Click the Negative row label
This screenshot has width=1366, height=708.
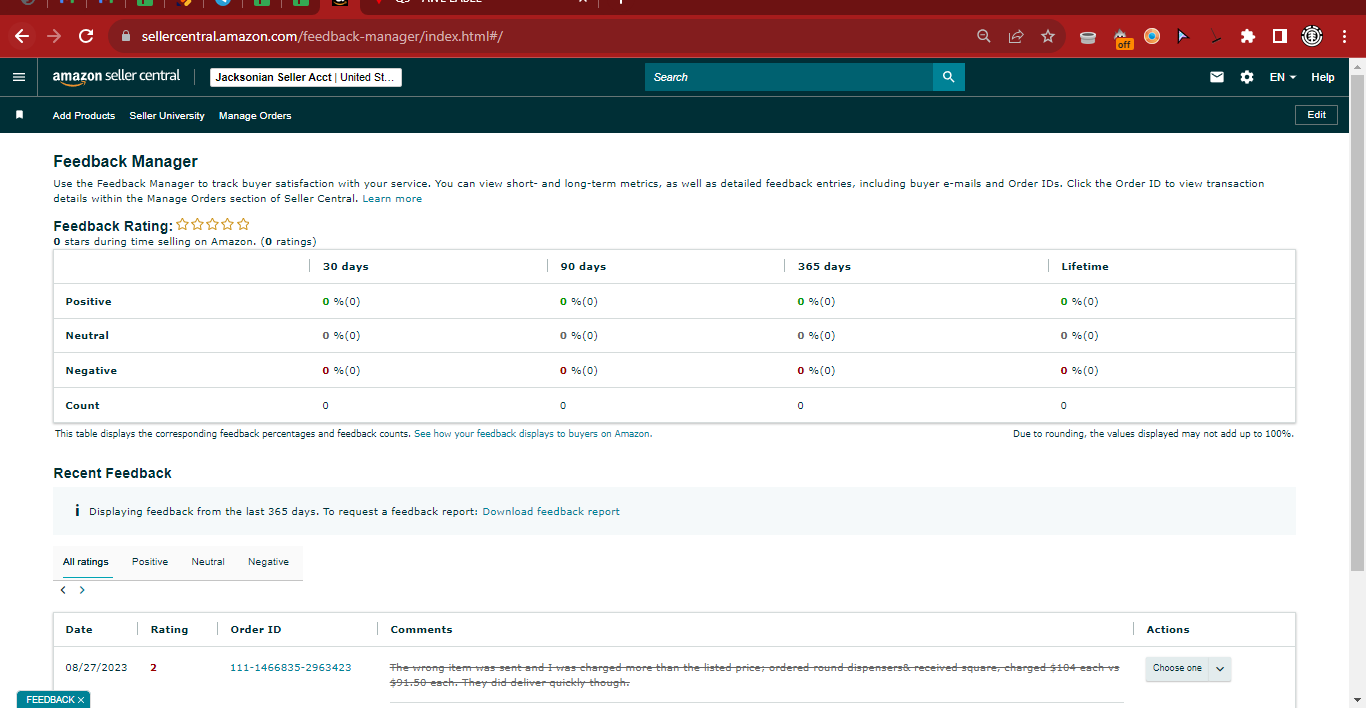(91, 371)
